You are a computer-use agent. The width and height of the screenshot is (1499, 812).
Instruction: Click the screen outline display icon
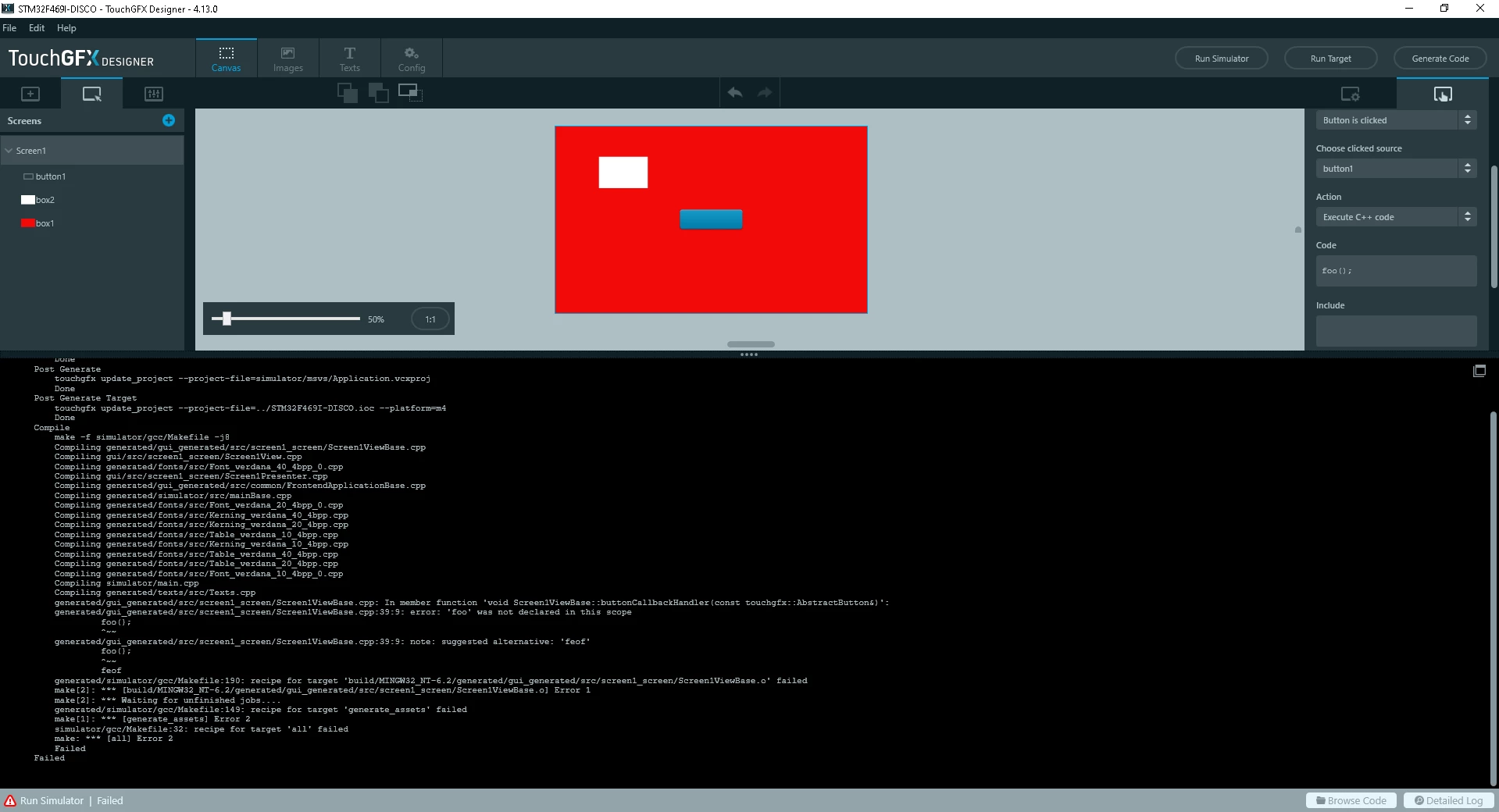[x=410, y=93]
